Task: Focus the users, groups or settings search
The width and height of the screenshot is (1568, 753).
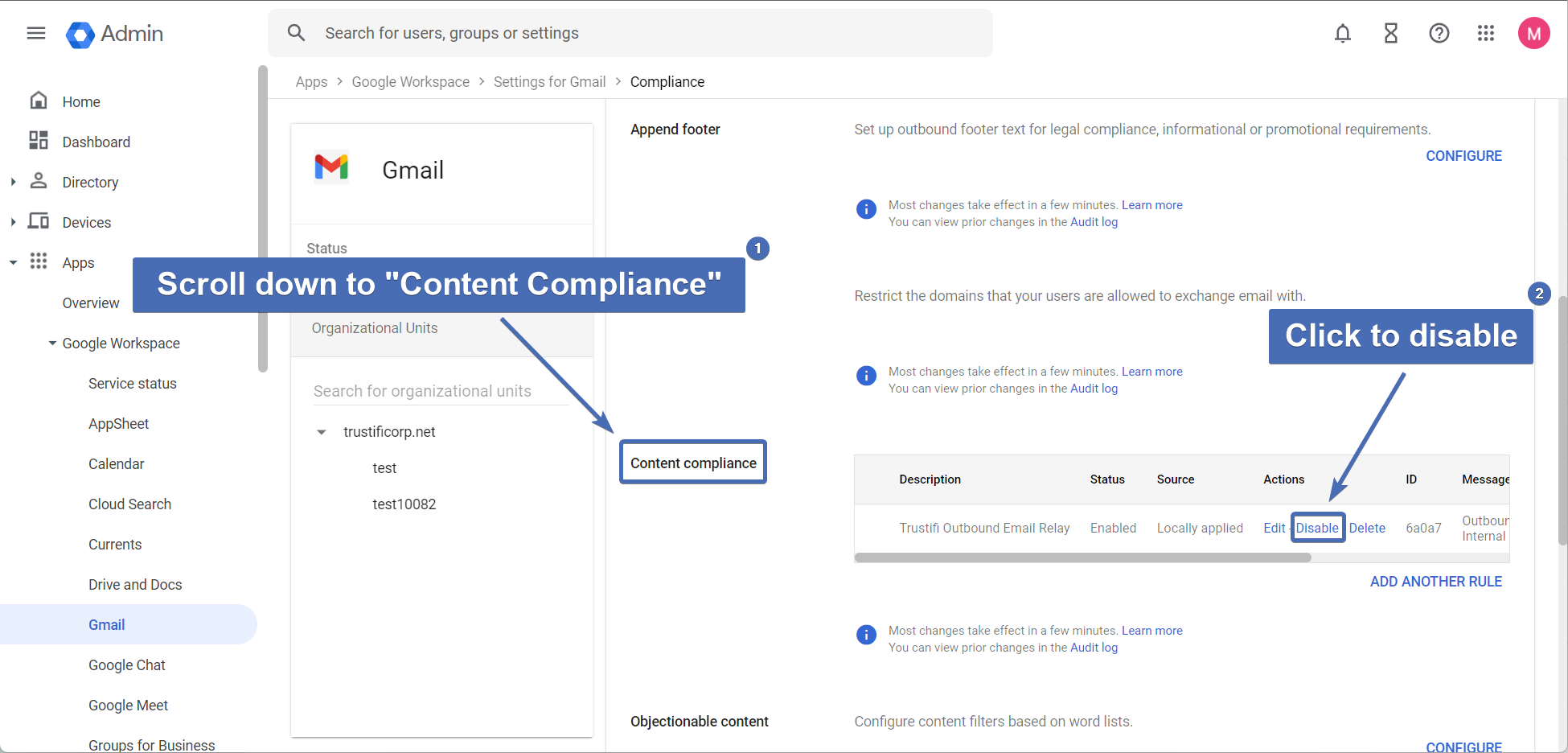Action: [x=630, y=33]
